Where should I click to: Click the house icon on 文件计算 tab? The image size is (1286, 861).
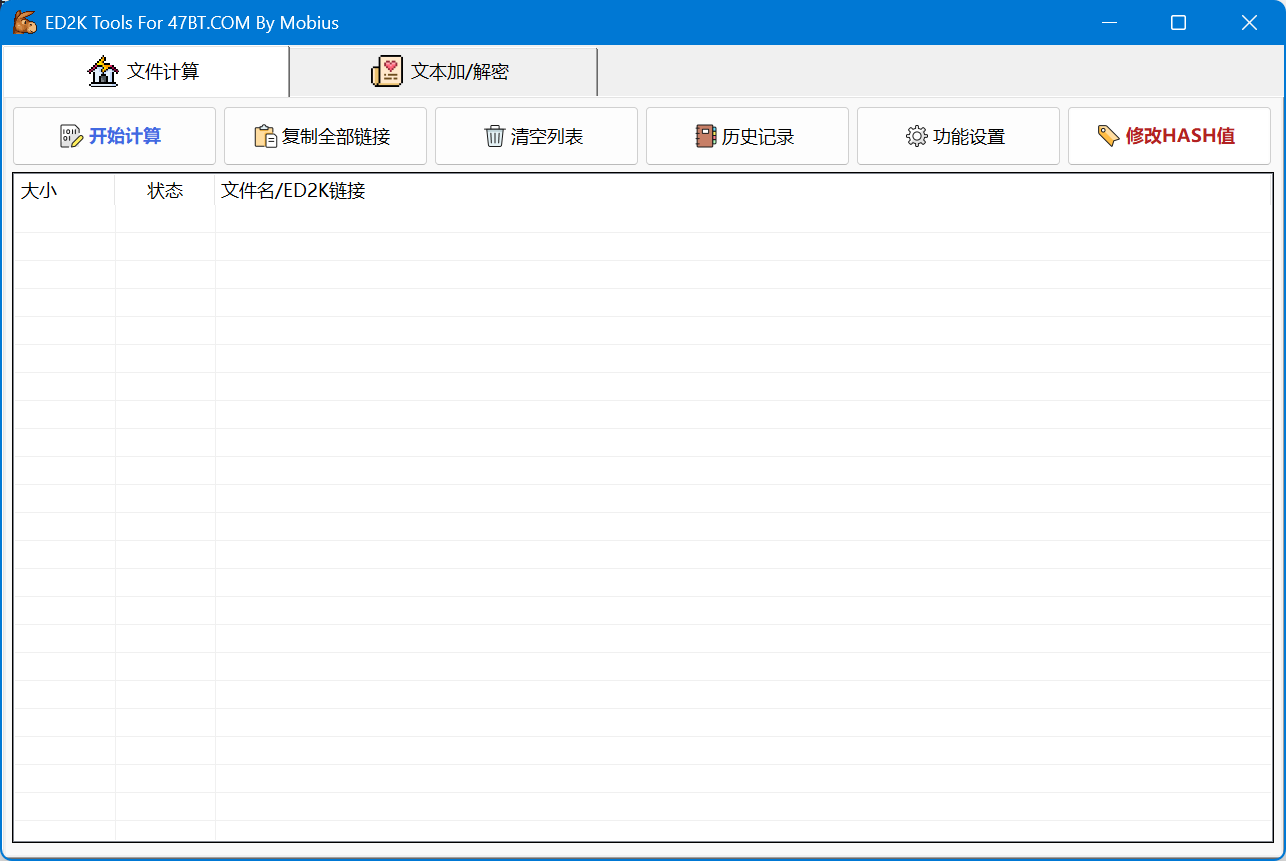103,71
